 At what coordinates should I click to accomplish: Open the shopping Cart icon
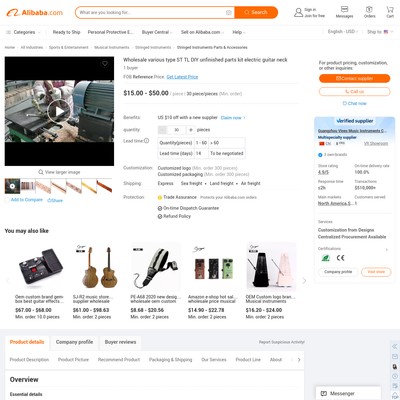coord(390,9)
